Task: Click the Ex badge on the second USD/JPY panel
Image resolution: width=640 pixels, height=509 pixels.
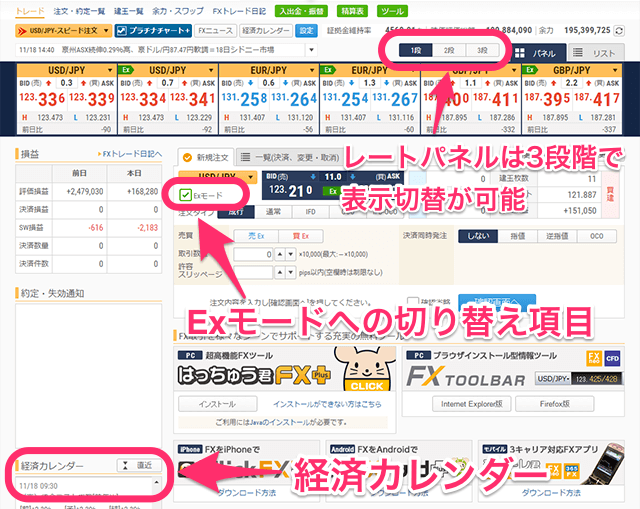Action: 127,70
